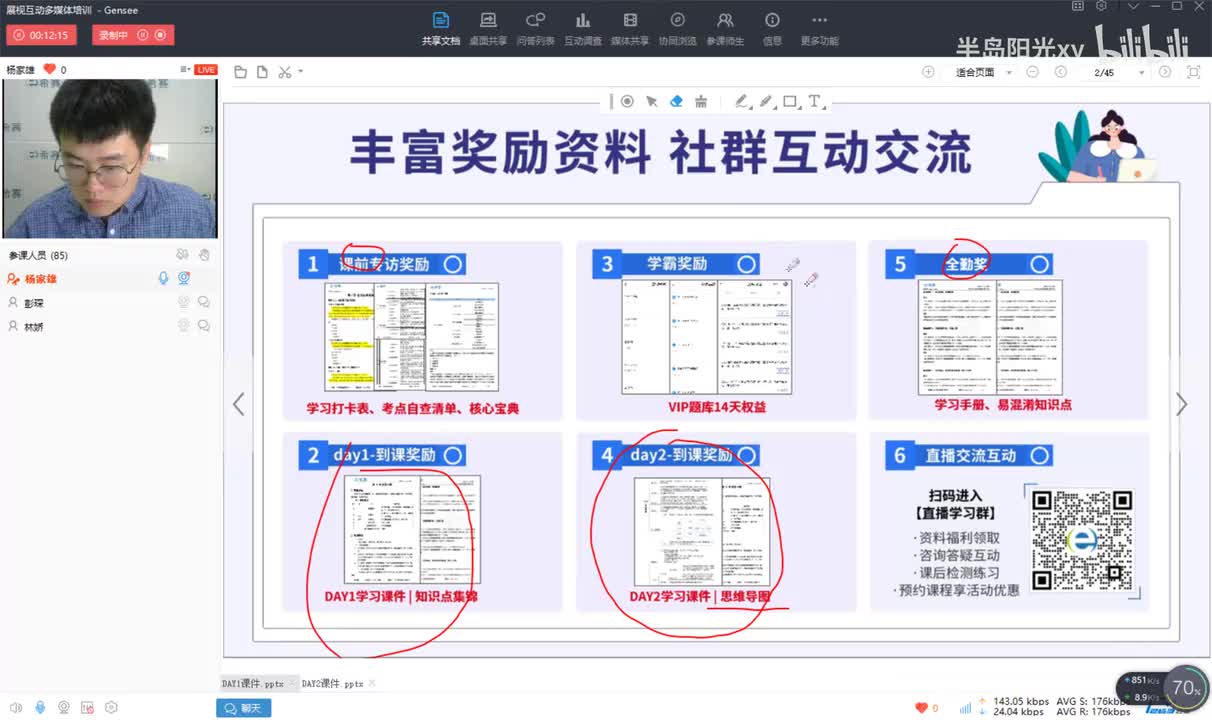Expand the title bar chevron menu
The image size is (1212, 720).
tap(1134, 6)
